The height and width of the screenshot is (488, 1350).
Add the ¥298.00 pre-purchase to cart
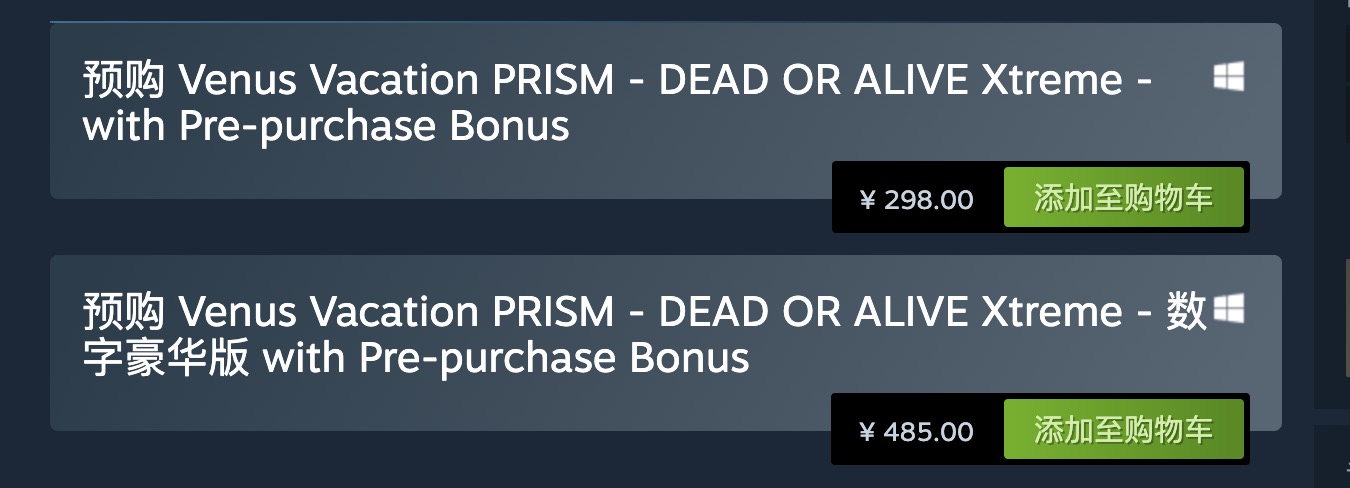(x=1123, y=198)
